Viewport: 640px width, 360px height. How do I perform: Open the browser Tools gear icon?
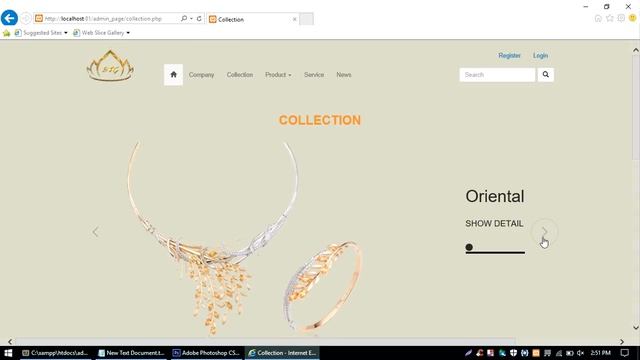[621, 18]
